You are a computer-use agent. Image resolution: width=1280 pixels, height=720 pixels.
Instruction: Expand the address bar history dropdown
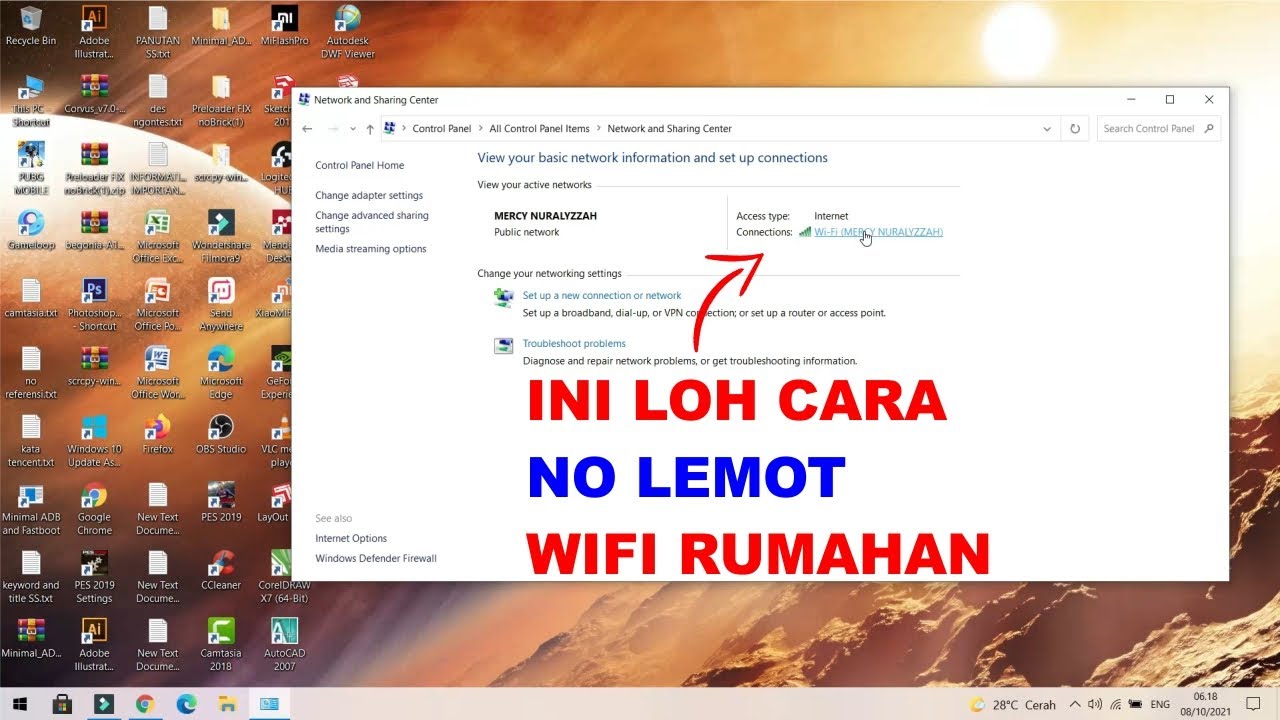1047,129
